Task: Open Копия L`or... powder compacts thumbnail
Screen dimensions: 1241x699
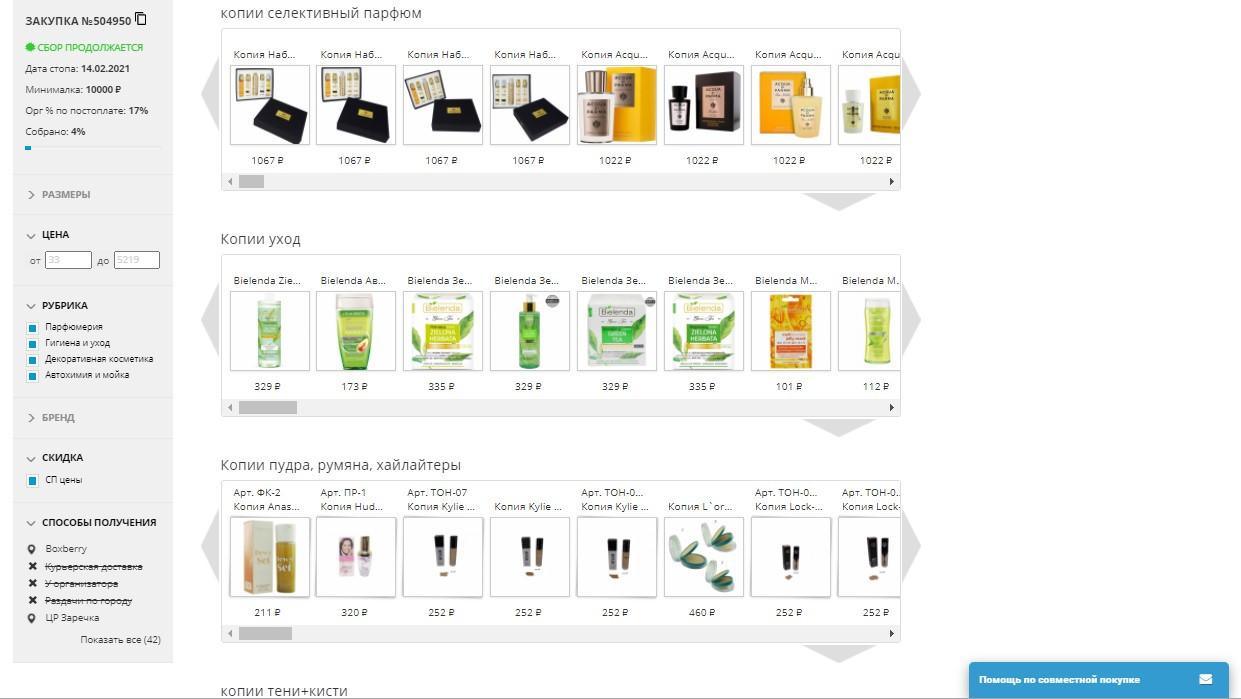Action: [704, 557]
